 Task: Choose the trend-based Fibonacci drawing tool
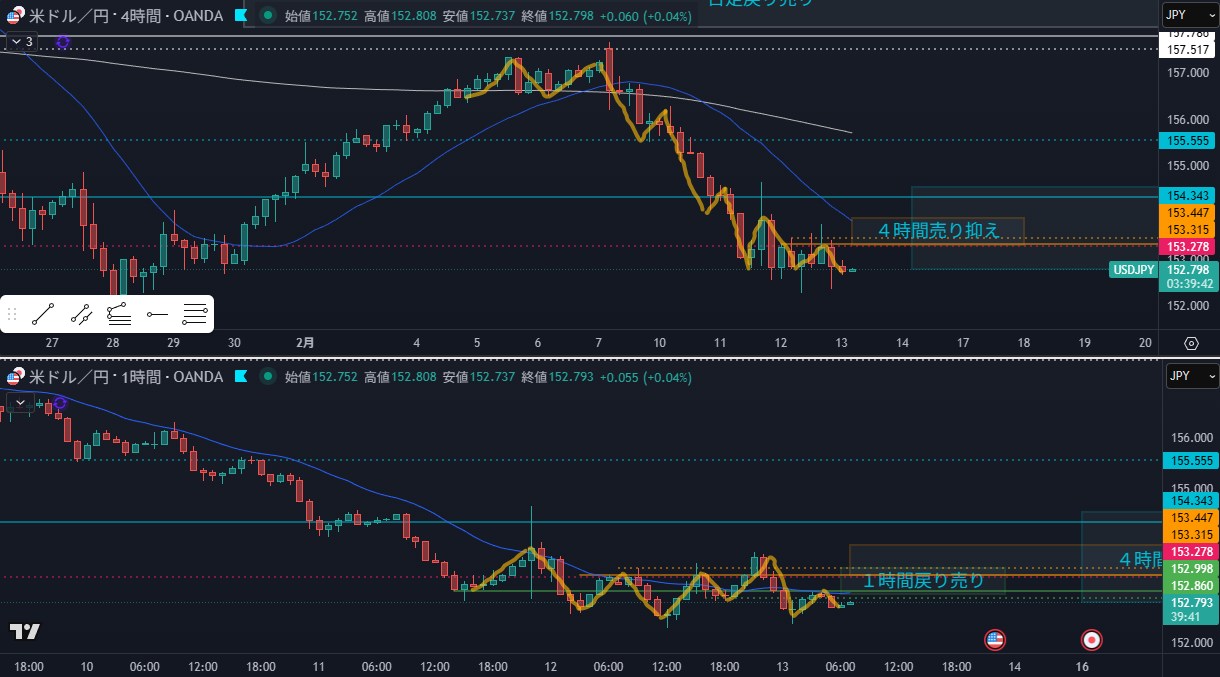(119, 315)
